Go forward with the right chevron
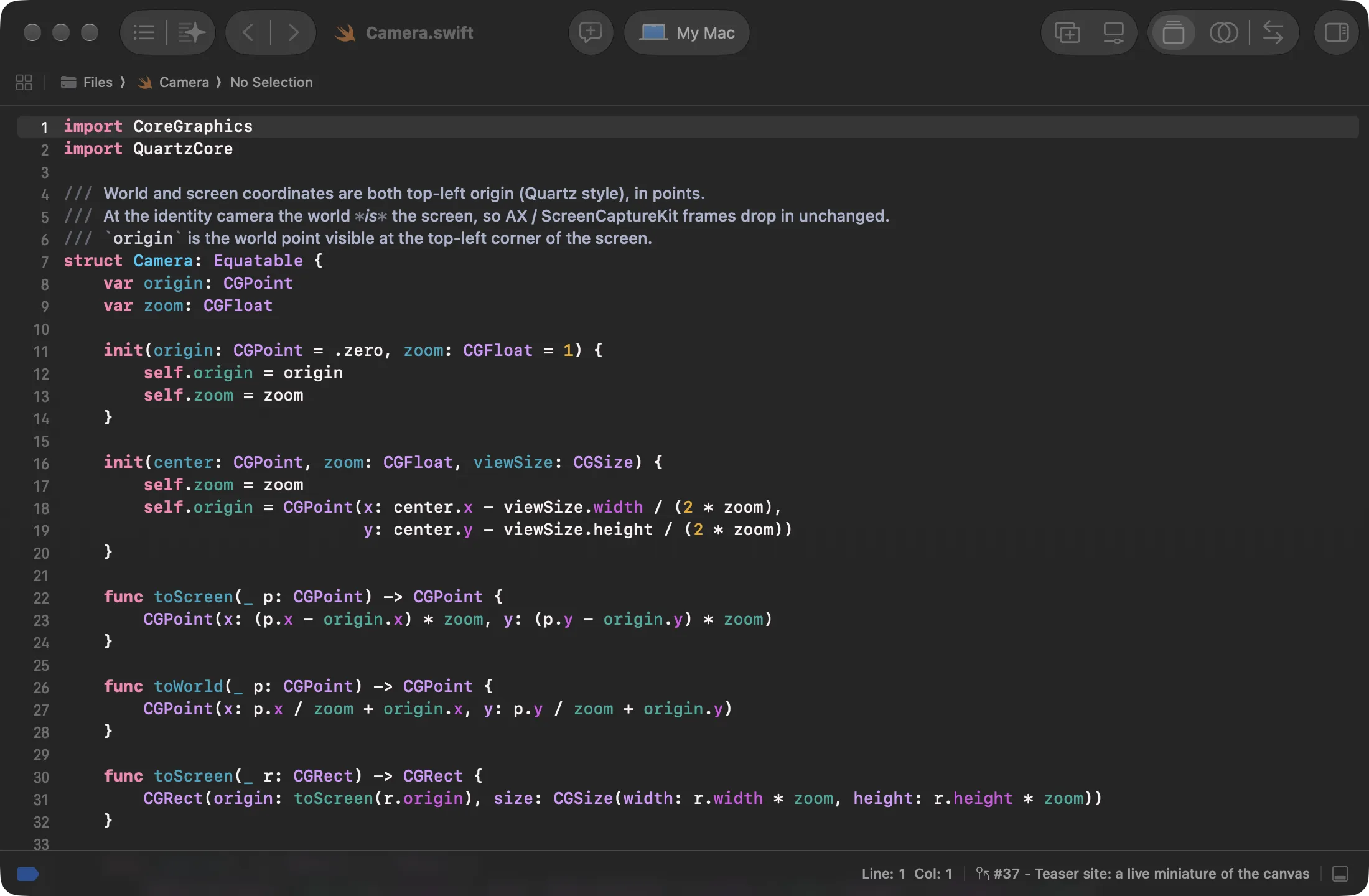Image resolution: width=1369 pixels, height=896 pixels. 293,32
